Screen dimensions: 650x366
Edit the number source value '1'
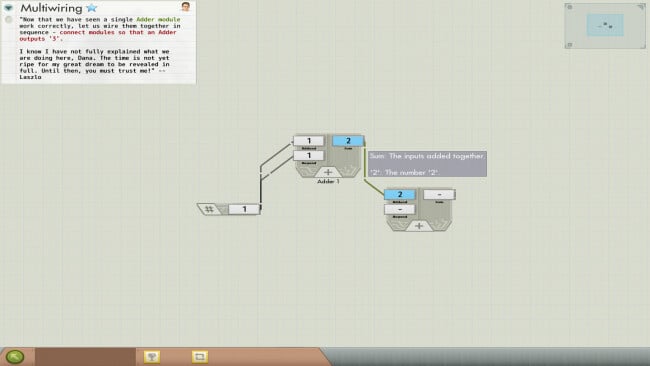click(244, 209)
